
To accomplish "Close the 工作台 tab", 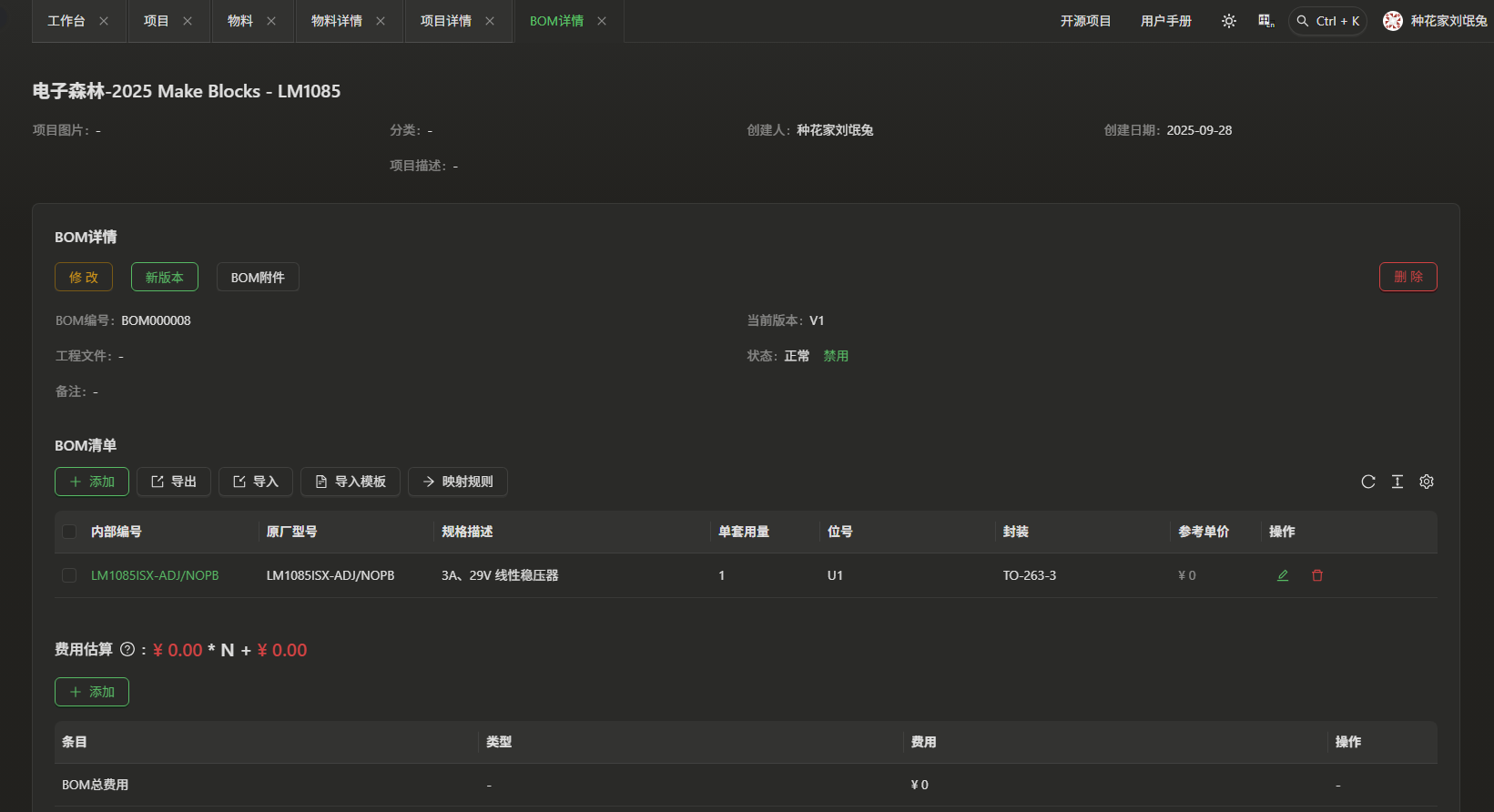I will [x=104, y=21].
